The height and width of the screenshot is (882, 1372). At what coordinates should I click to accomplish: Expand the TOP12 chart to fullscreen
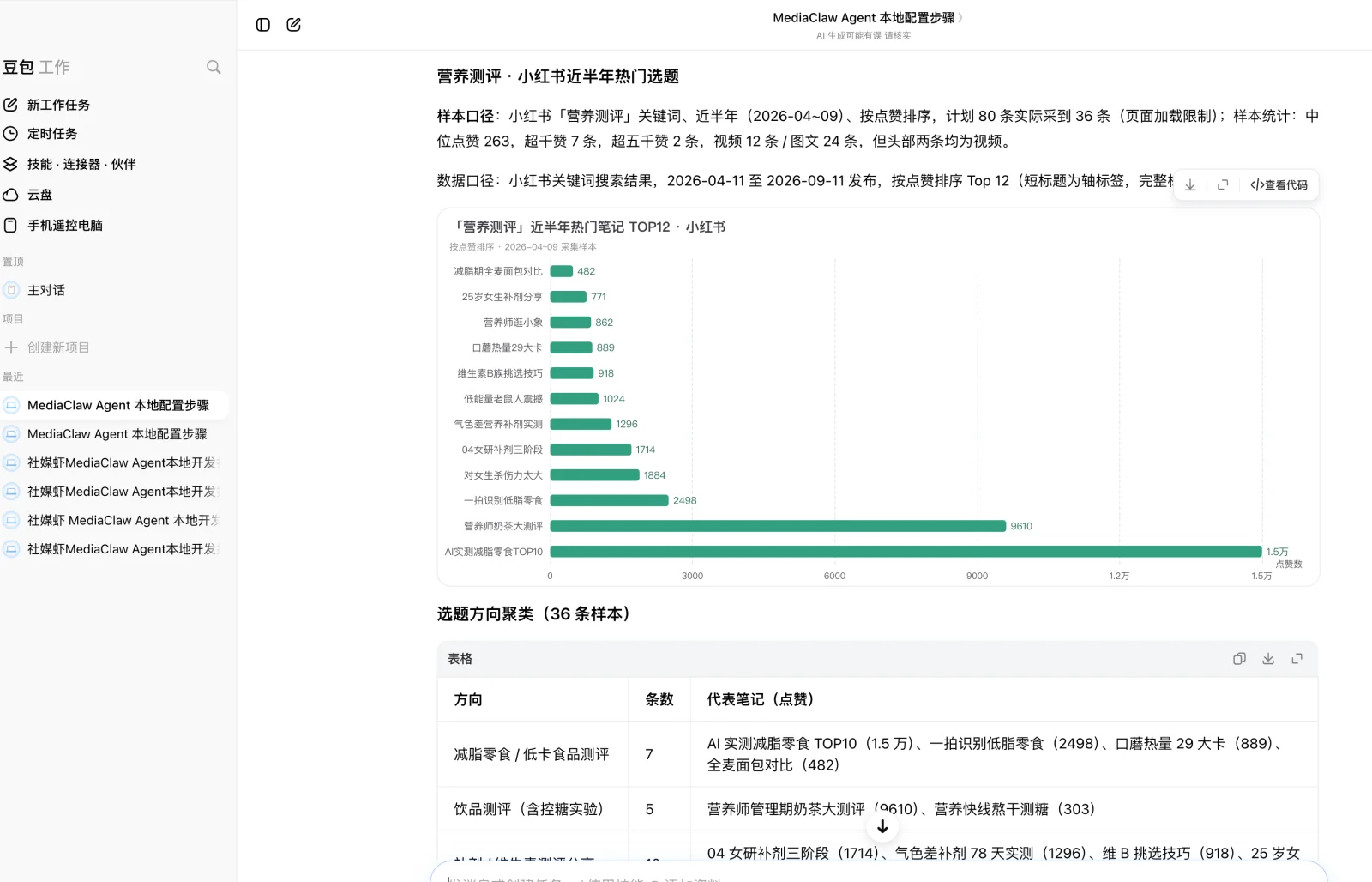[x=1223, y=184]
